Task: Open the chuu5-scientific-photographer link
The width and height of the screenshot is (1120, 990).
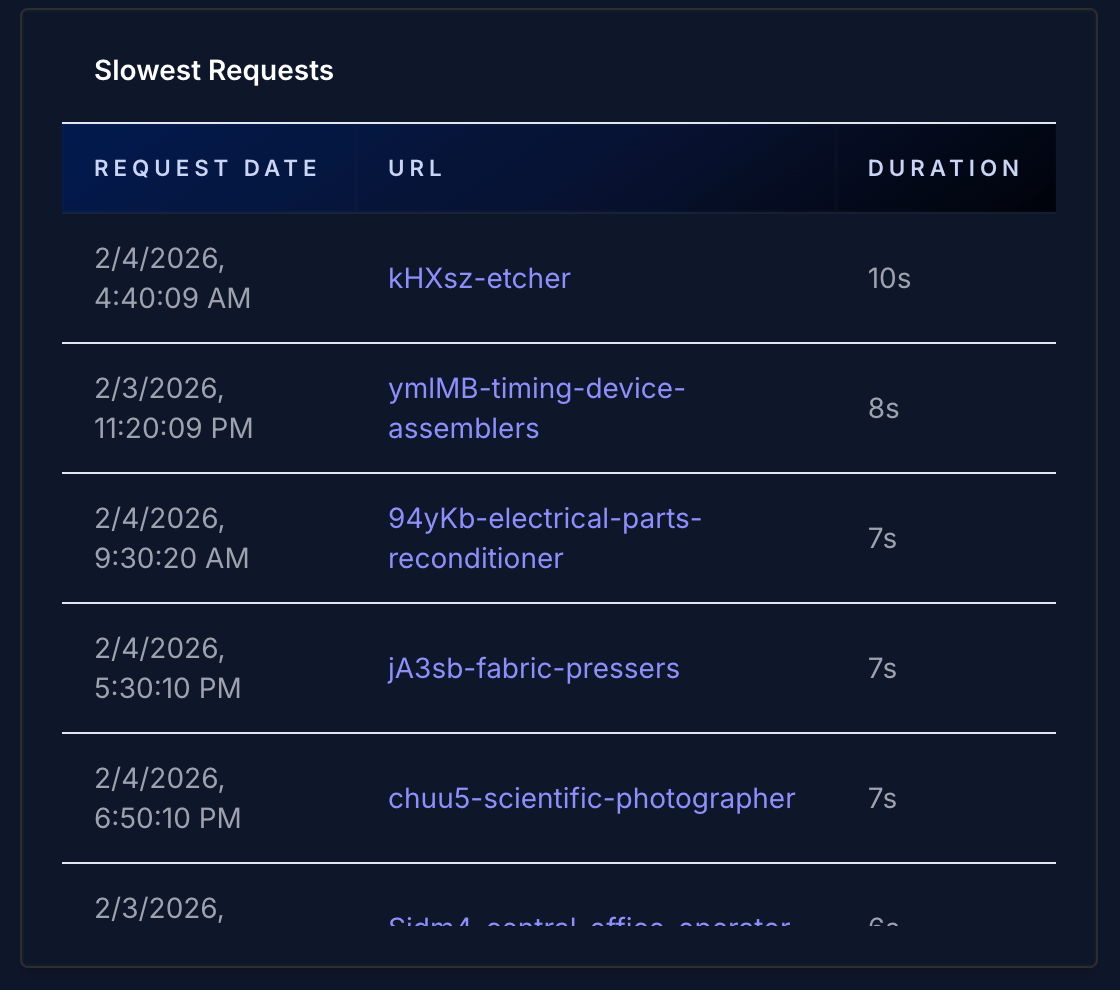Action: tap(592, 798)
